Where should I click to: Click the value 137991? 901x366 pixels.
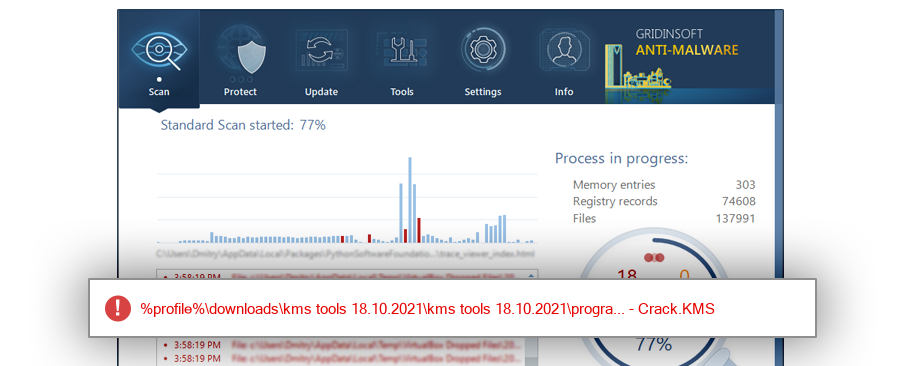coord(736,218)
